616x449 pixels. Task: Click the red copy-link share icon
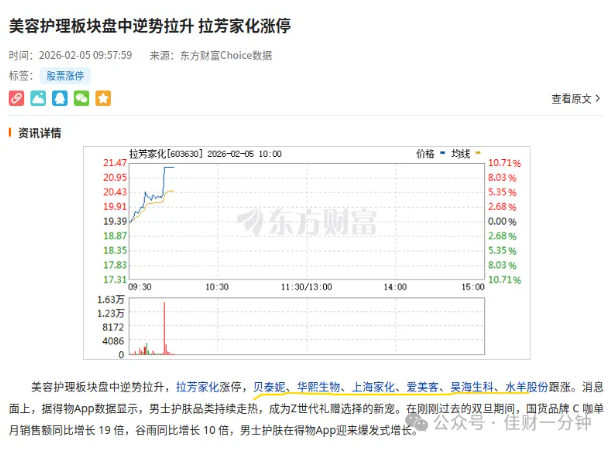(x=16, y=98)
